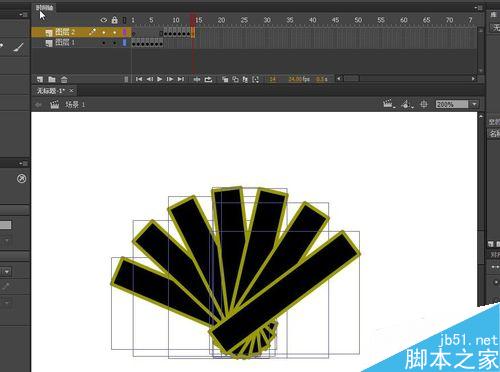
Task: Toggle the Onion Skin icon
Action: [225, 79]
